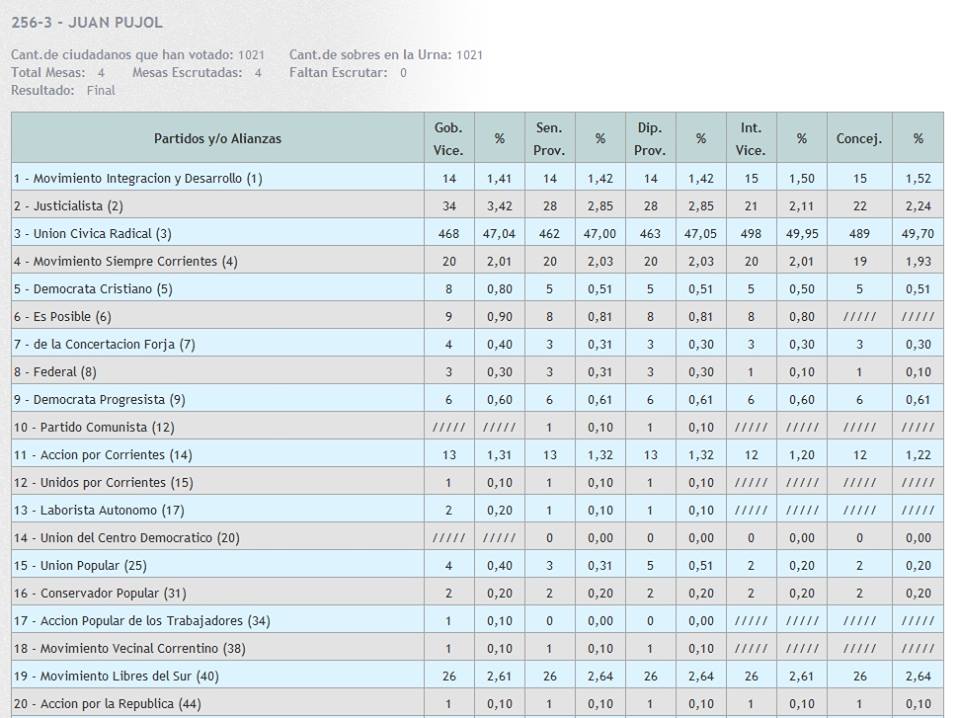Select row "10 - Partido Comunista (12)"

click(478, 427)
